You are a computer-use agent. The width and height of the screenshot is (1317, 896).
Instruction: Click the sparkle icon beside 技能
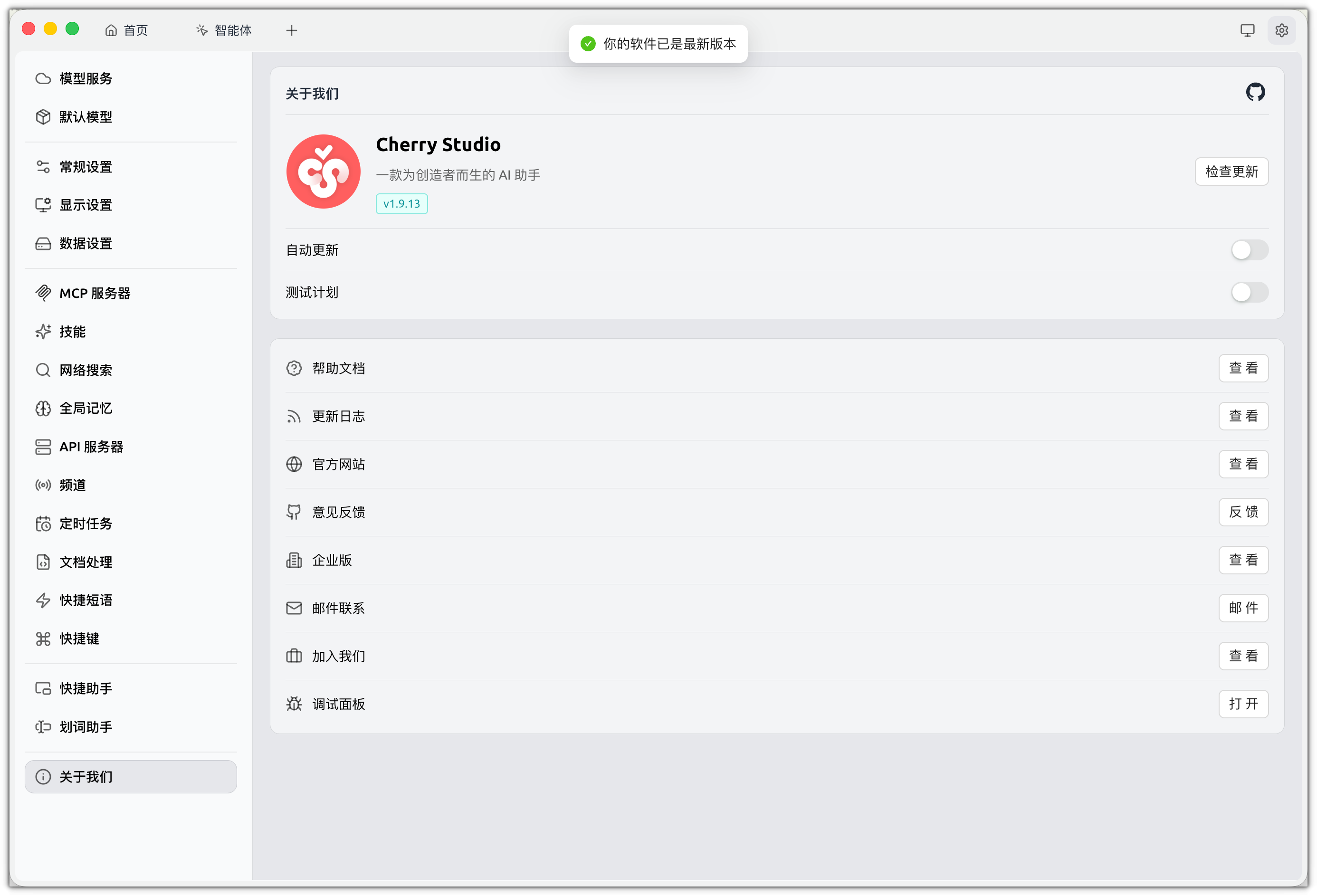(x=43, y=332)
